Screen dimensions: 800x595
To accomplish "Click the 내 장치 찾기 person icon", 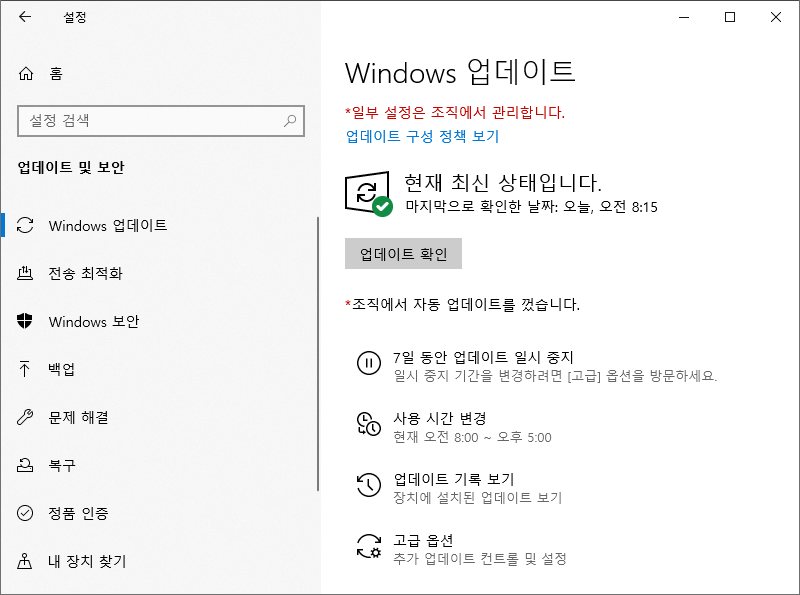I will 24,561.
